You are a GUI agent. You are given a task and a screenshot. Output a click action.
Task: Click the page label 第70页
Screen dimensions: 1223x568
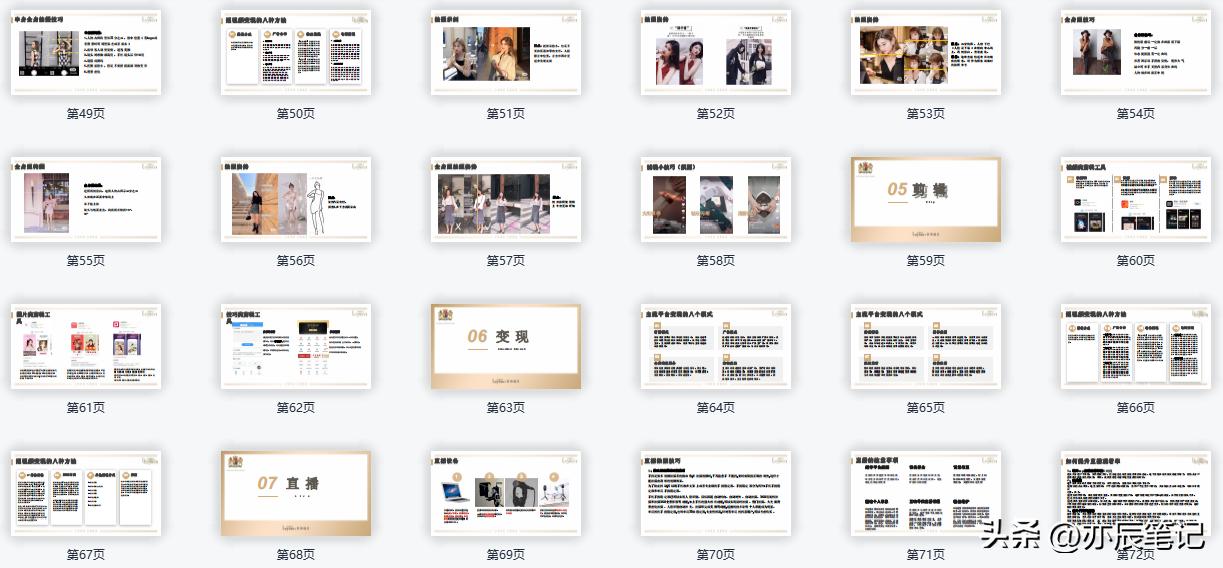(716, 555)
